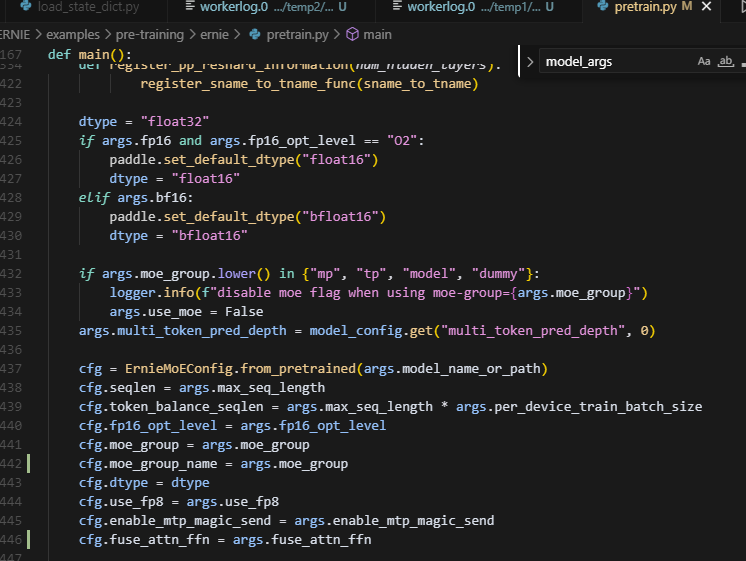Click line number 437 in the gutter
Viewport: 746px width, 561px height.
tap(11, 369)
